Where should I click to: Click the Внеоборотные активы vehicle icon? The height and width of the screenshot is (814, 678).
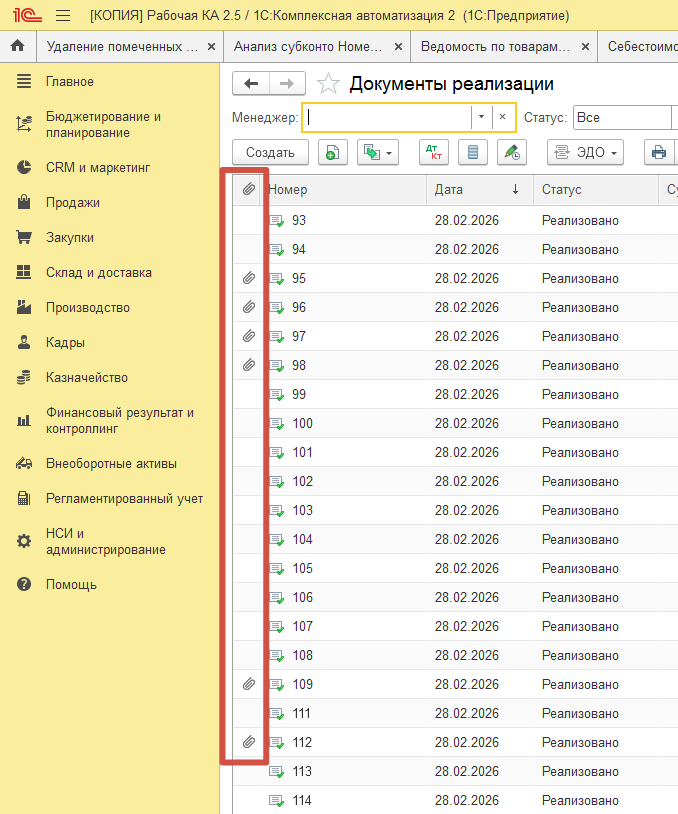pyautogui.click(x=24, y=464)
